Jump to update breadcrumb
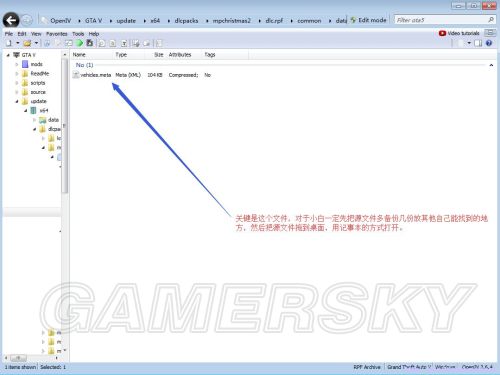This screenshot has width=500, height=375. [126, 21]
